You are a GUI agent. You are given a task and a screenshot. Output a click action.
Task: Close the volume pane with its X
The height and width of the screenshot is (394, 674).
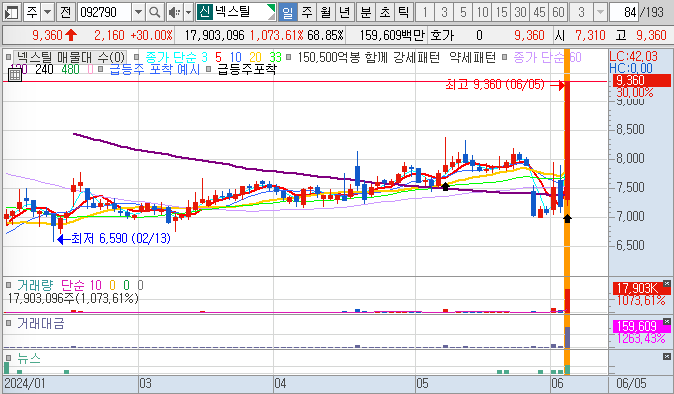pyautogui.click(x=667, y=283)
